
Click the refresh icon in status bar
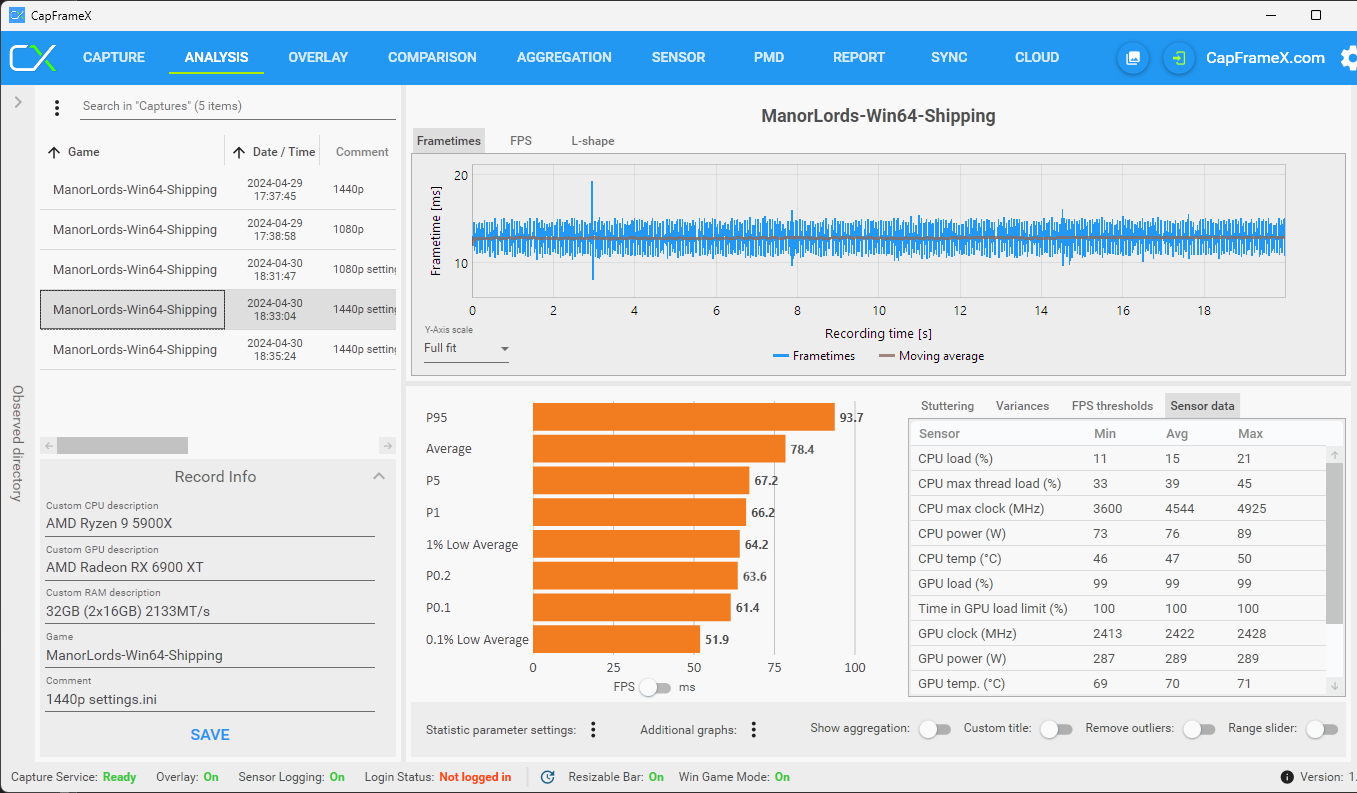pos(547,777)
